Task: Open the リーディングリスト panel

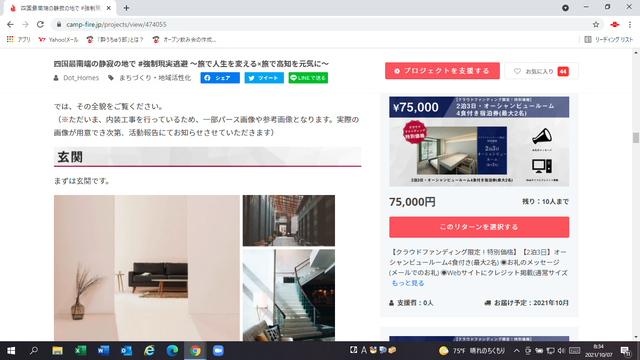Action: [609, 40]
